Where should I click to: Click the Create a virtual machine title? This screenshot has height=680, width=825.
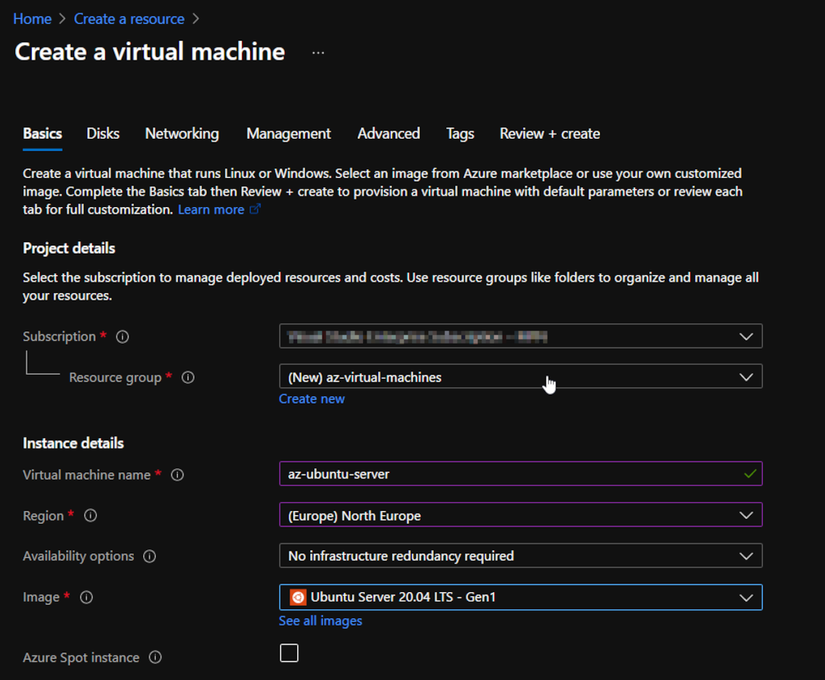[x=150, y=52]
